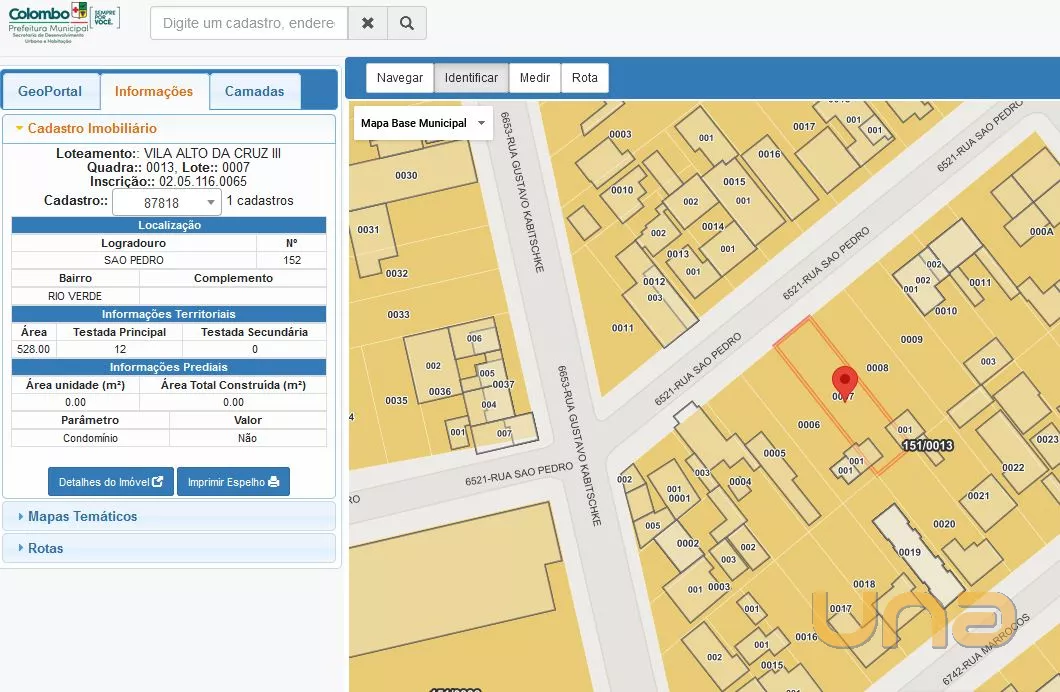Click the Detalhes do Imóvel button
This screenshot has height=692, width=1060.
111,482
